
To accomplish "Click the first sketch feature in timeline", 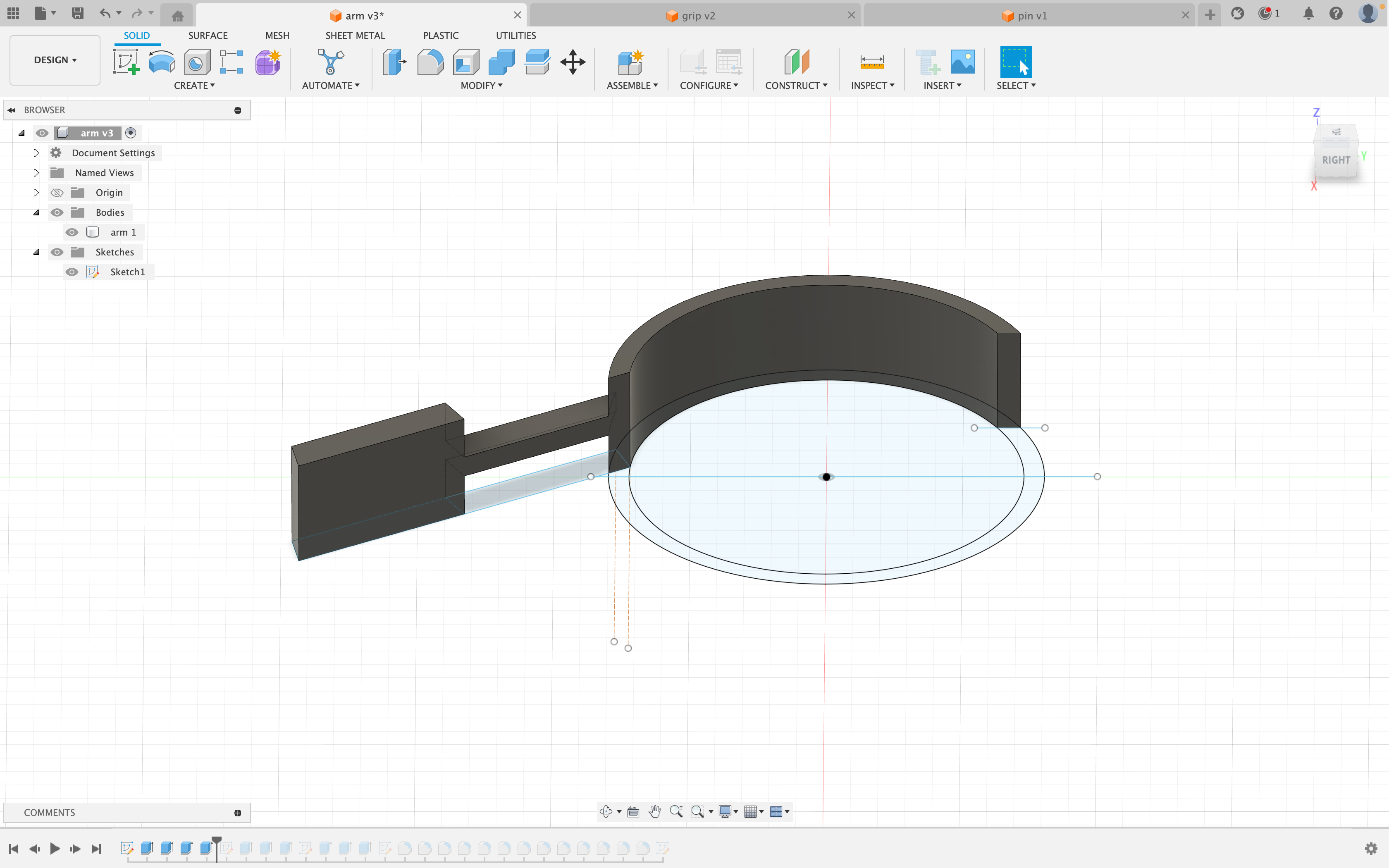I will 127,848.
